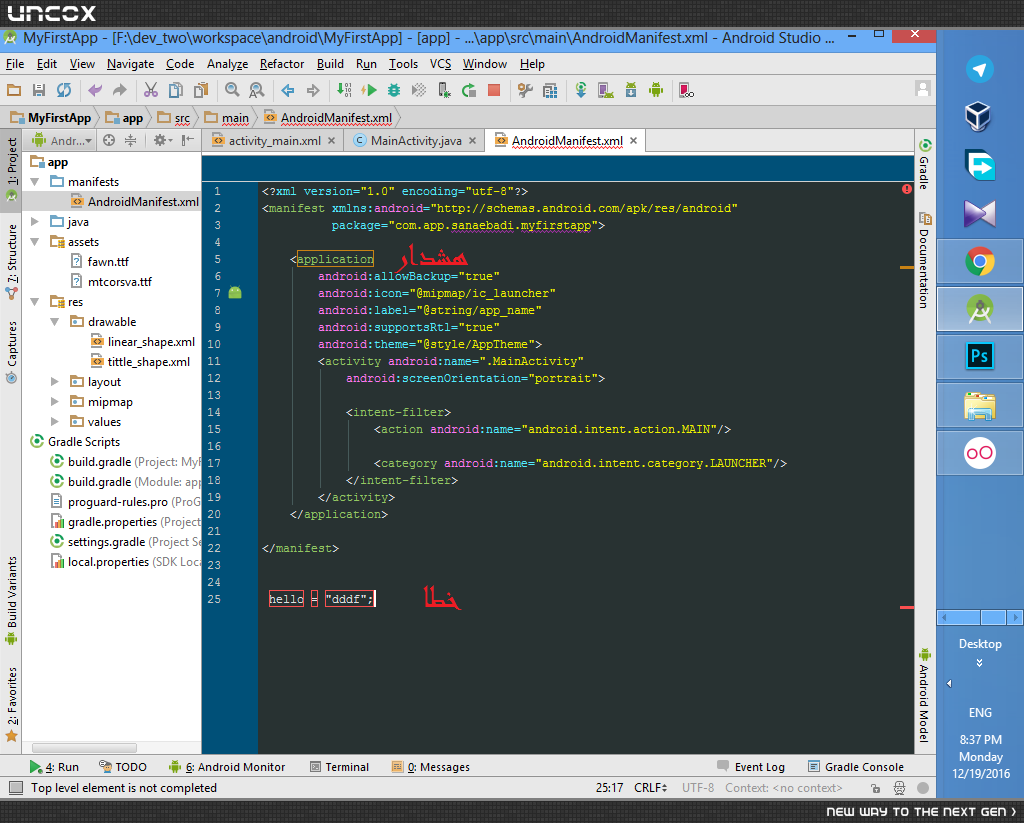Screen dimensions: 1024x823
Task: Open the Android project view dropdown
Action: (62, 140)
